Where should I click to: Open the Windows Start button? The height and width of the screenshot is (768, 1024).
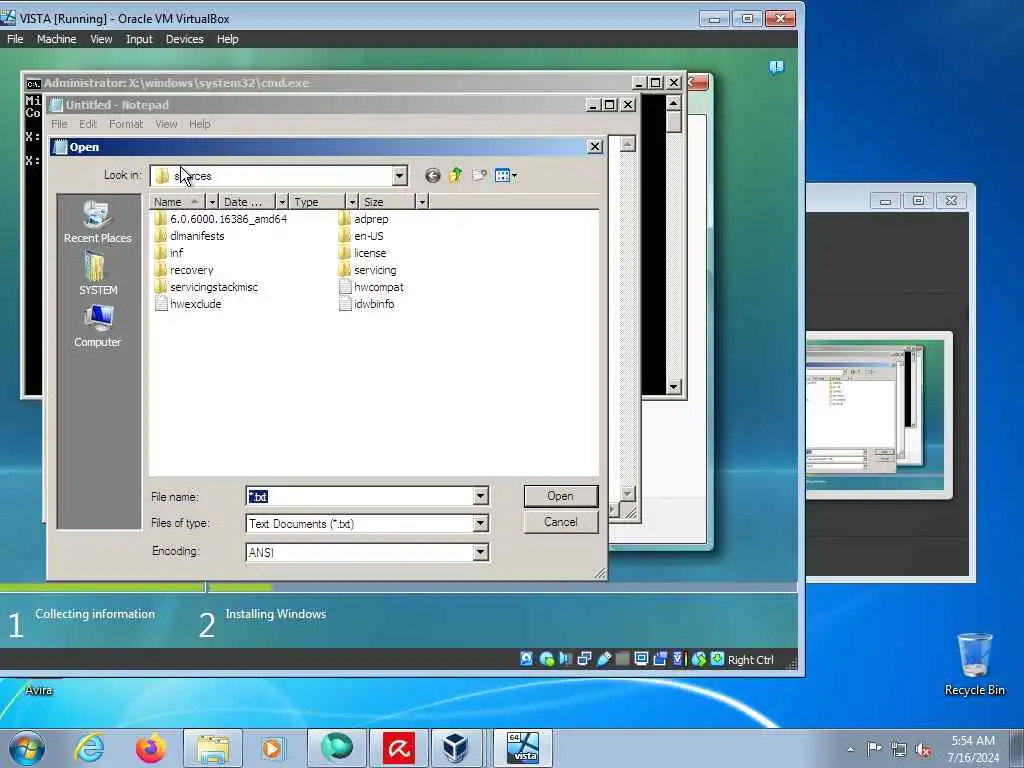pos(27,748)
